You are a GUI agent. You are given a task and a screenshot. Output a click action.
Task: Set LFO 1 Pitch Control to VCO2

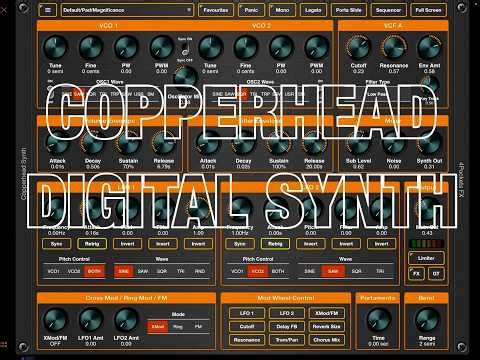click(74, 271)
